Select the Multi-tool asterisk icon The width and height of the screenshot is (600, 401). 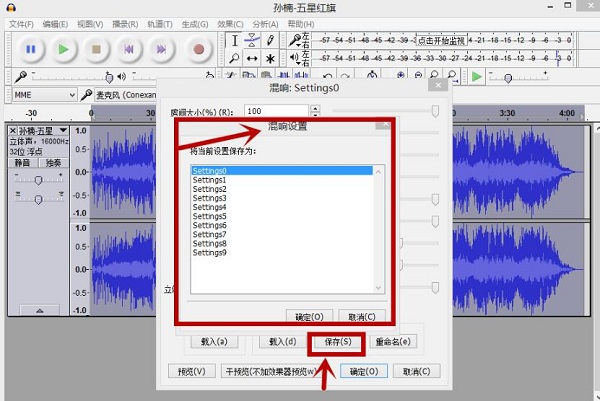(x=270, y=59)
